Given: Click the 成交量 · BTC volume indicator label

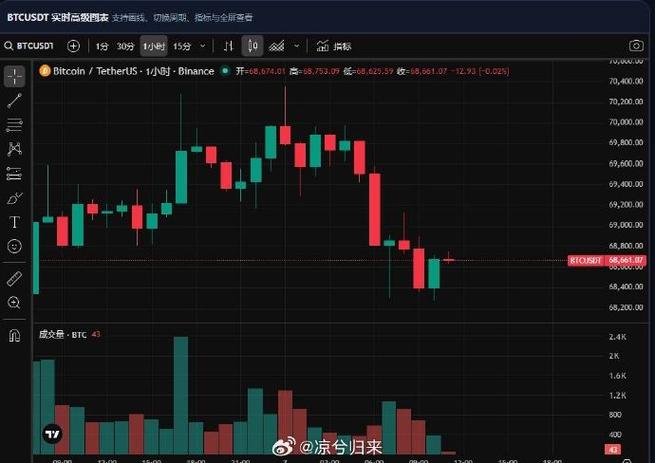Looking at the screenshot, I should coord(63,334).
